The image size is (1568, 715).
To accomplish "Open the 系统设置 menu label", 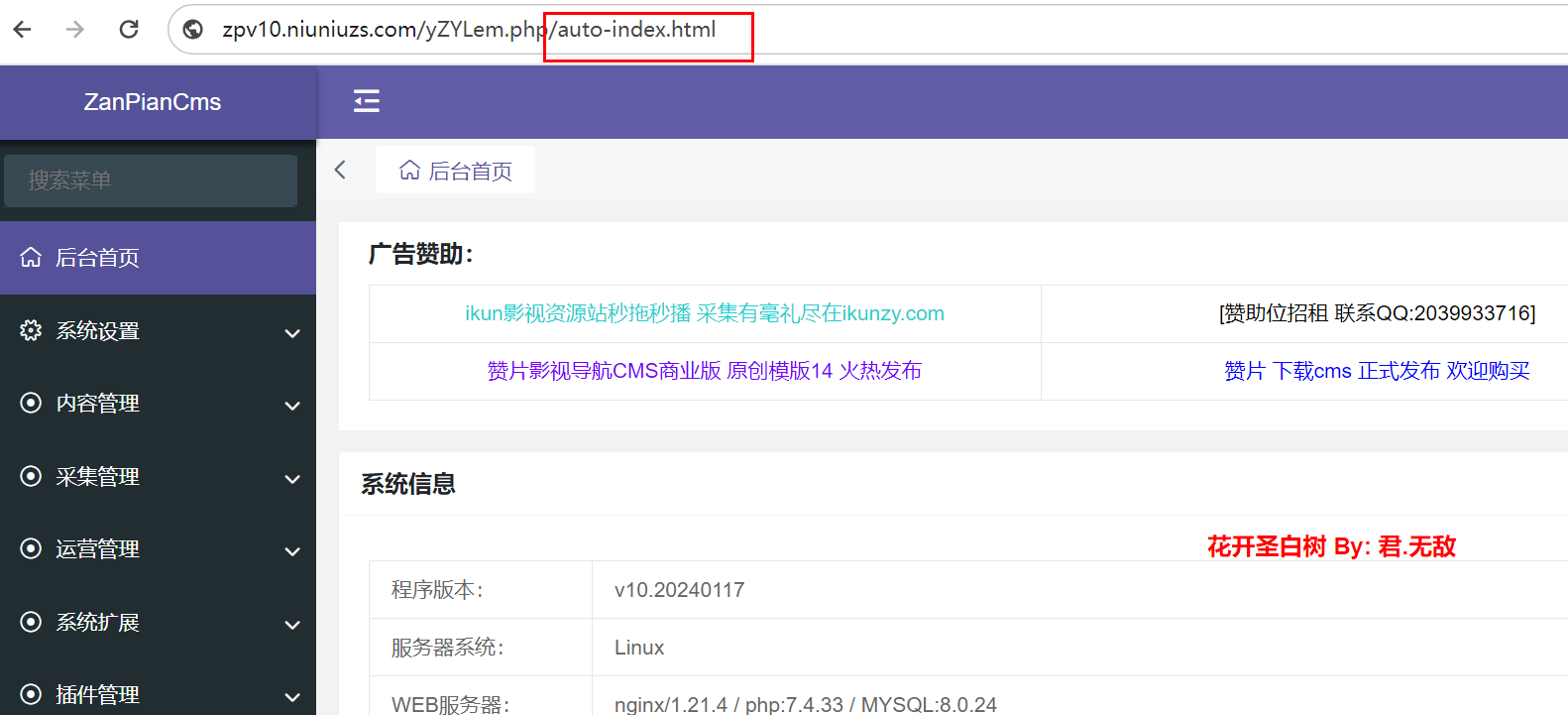I will [x=97, y=331].
